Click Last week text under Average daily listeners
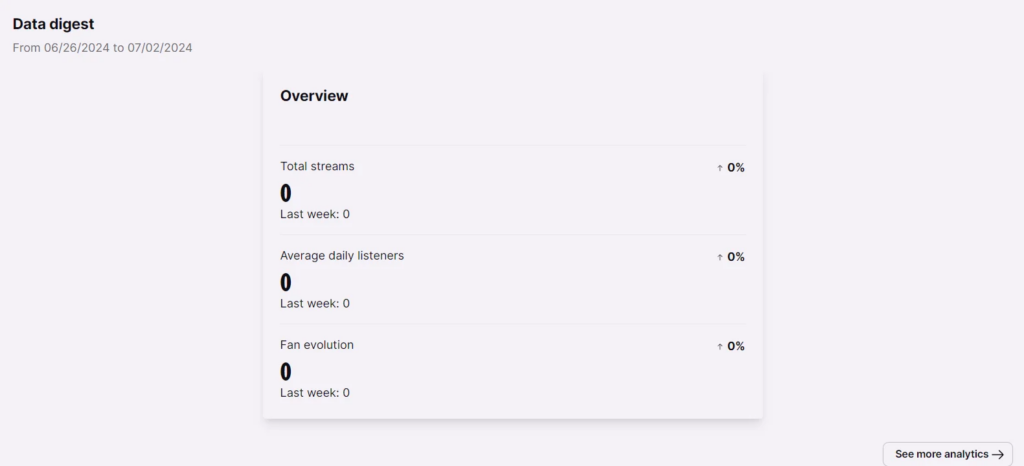The width and height of the screenshot is (1024, 466). coord(315,303)
